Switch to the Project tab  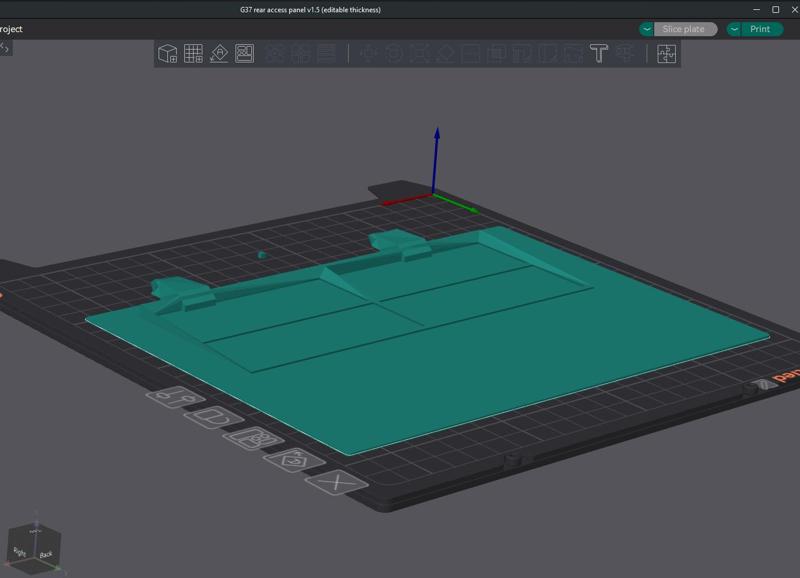pyautogui.click(x=11, y=29)
